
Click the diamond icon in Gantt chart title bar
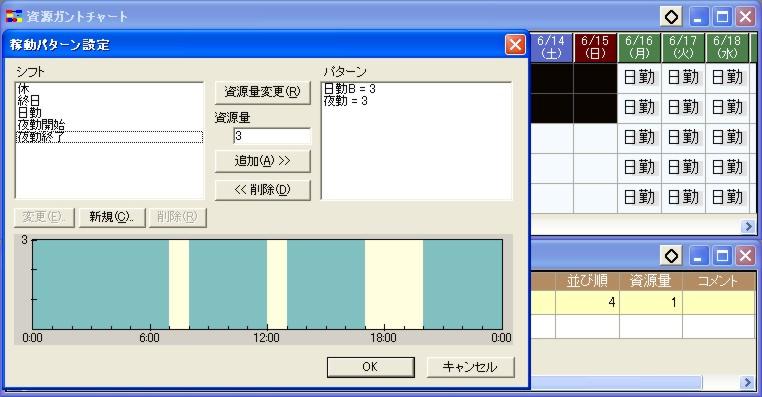click(671, 17)
